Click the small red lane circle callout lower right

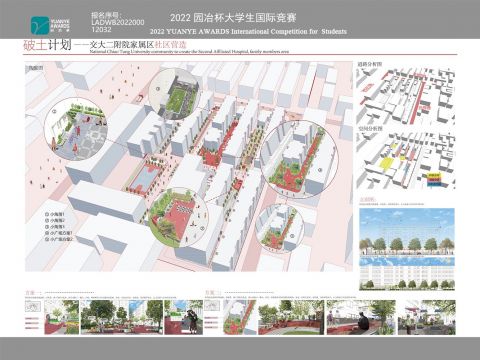(280, 228)
